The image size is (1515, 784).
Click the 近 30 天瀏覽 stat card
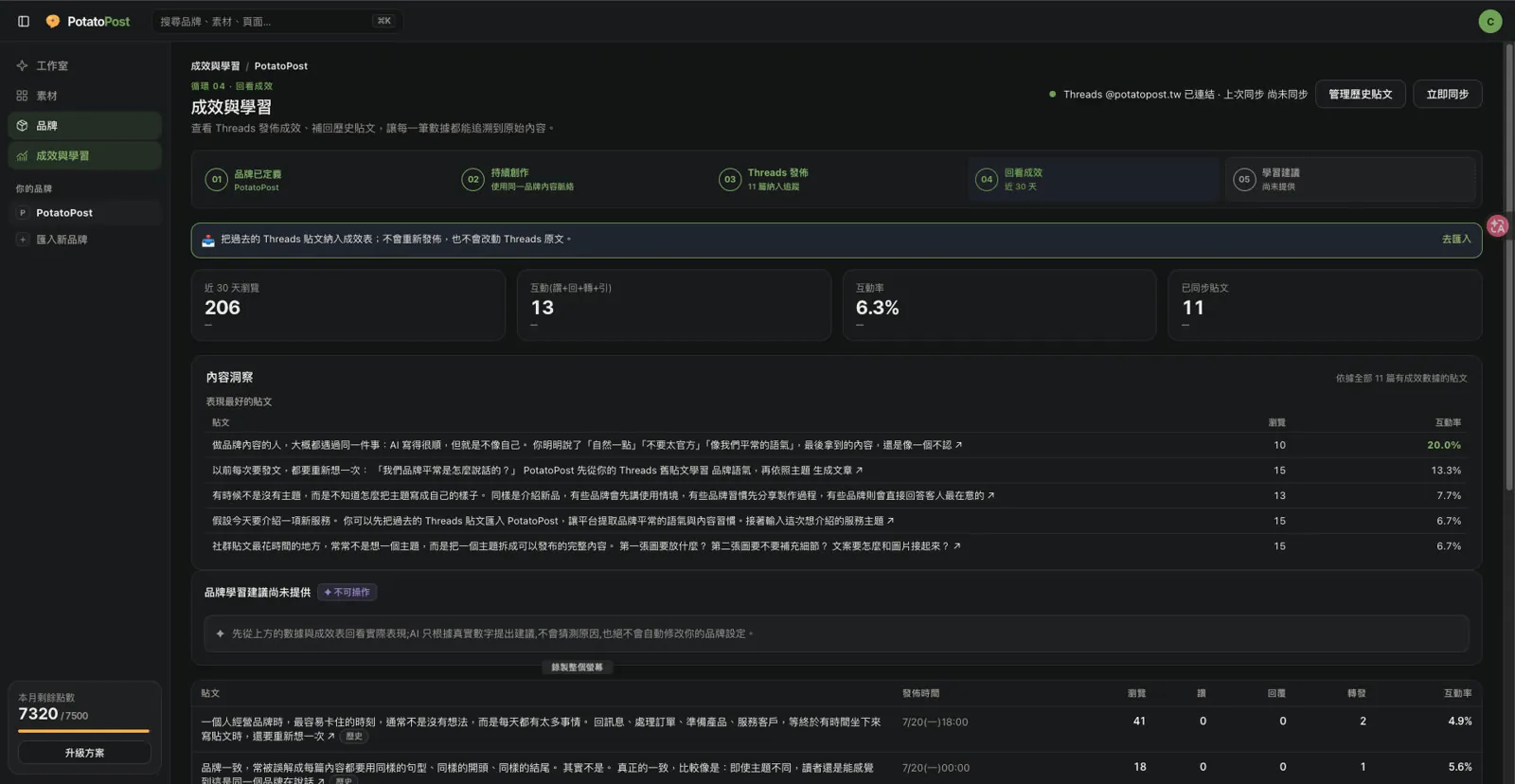tap(348, 305)
